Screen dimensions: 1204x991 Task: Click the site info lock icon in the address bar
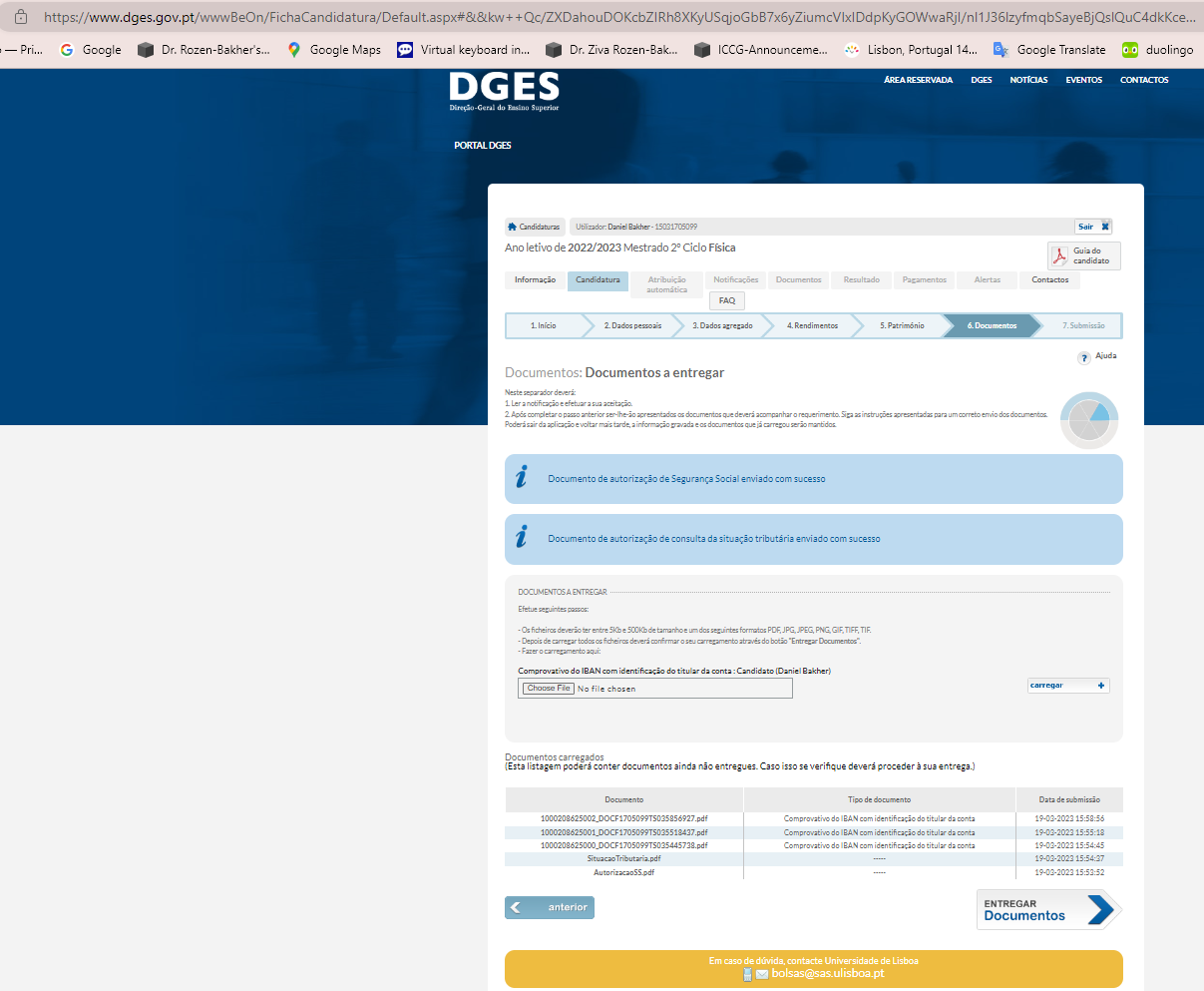(x=20, y=17)
